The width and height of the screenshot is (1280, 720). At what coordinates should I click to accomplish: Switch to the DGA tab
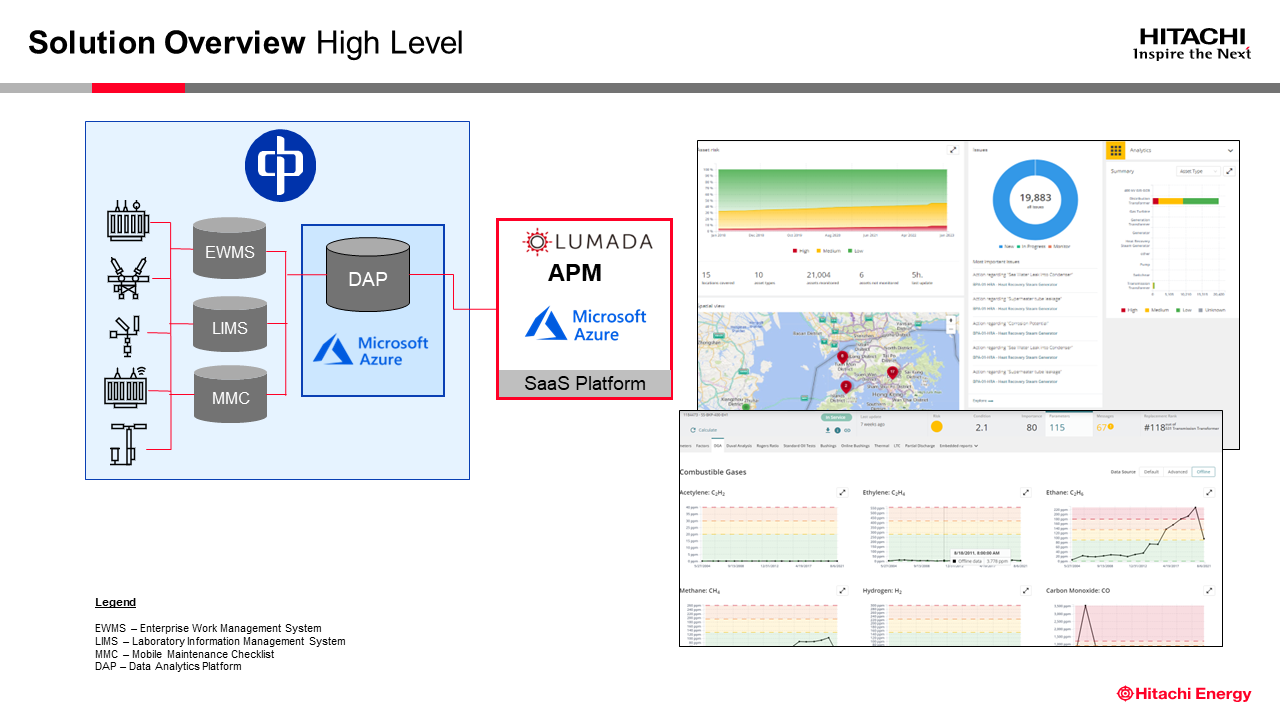coord(717,446)
